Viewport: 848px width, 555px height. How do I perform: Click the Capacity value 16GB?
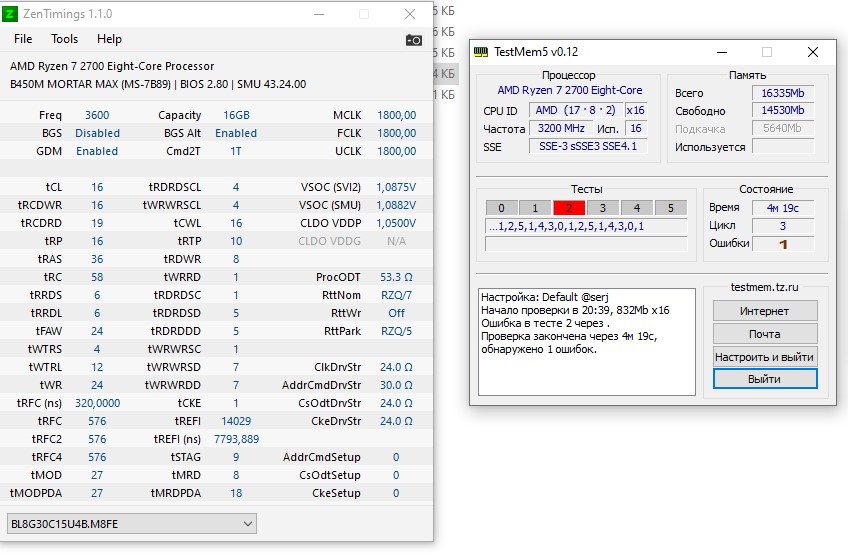(236, 115)
